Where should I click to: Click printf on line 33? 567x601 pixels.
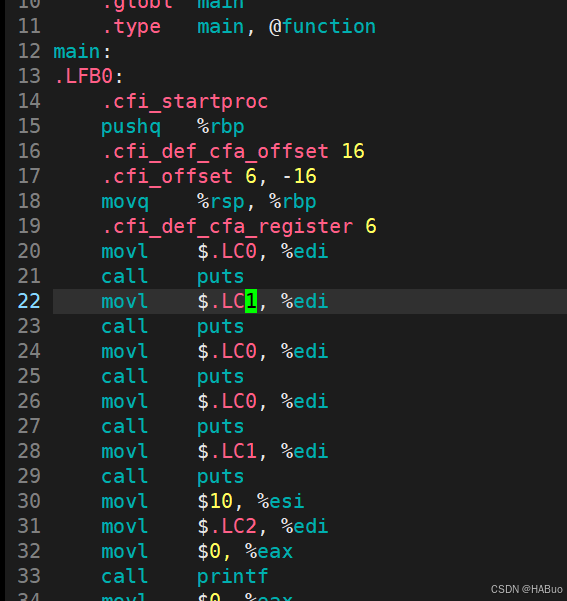[x=232, y=576]
